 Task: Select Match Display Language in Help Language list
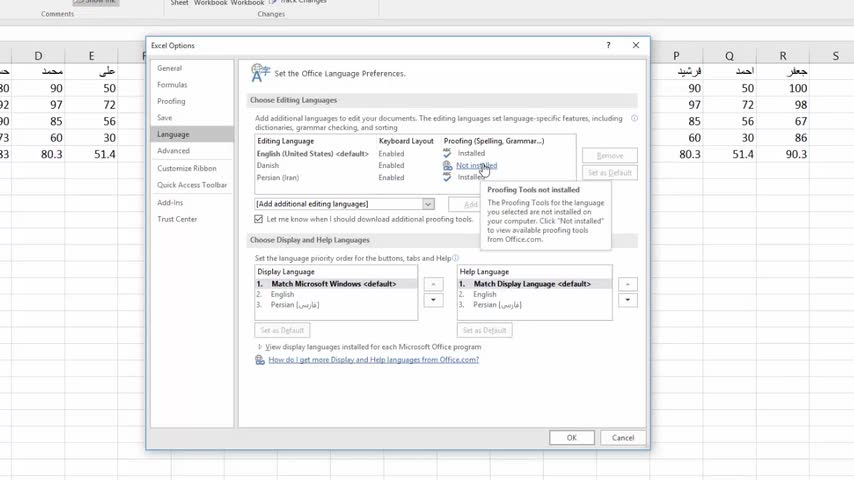pyautogui.click(x=534, y=284)
